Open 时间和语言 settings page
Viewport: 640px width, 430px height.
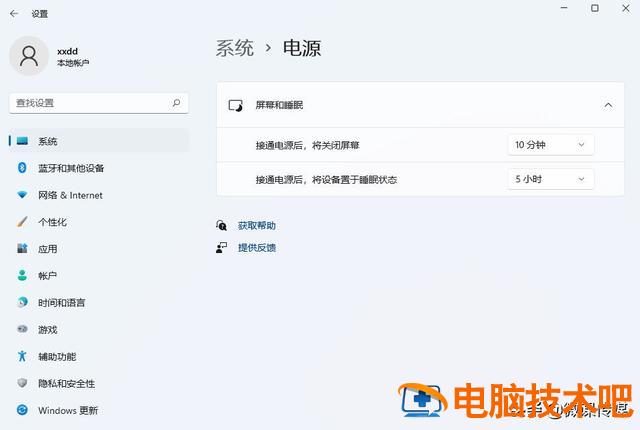[61, 303]
